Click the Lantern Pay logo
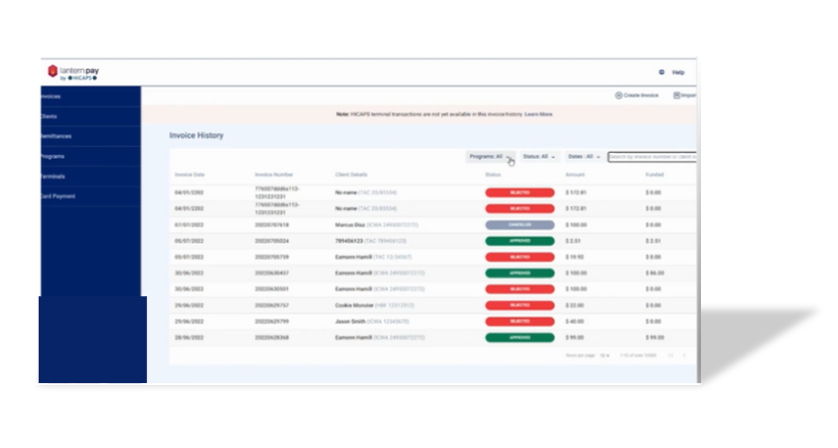 [73, 73]
